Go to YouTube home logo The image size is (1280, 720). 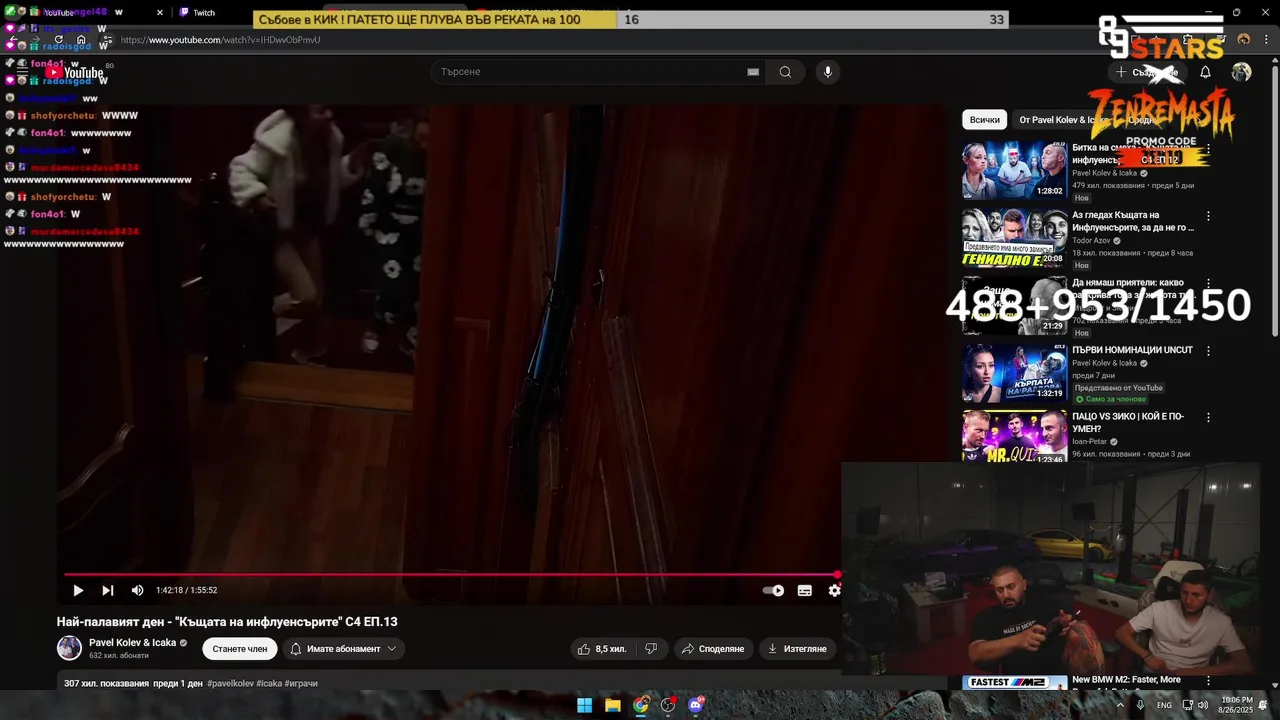pyautogui.click(x=75, y=72)
